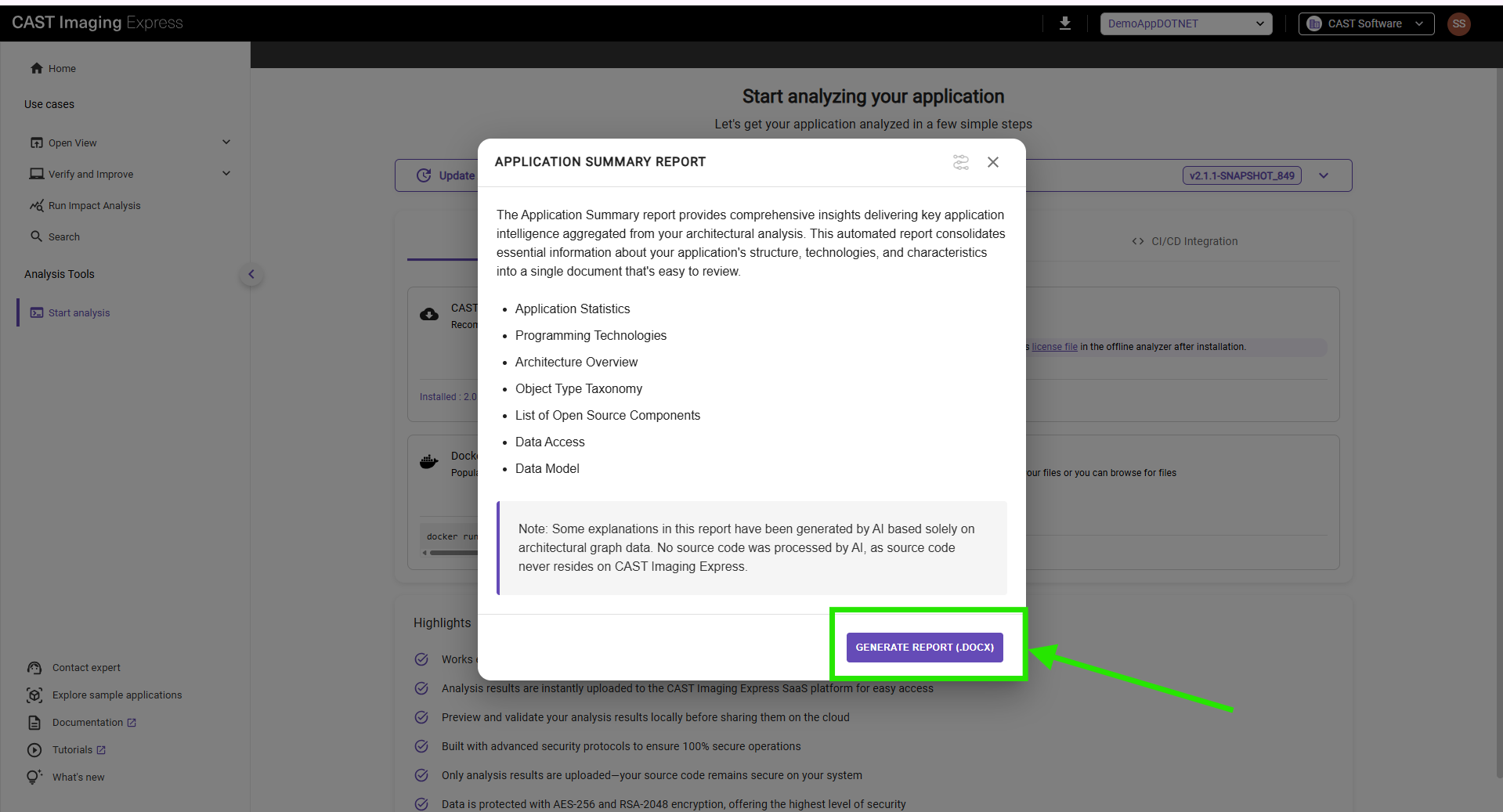Click the SS user avatar

click(1458, 23)
